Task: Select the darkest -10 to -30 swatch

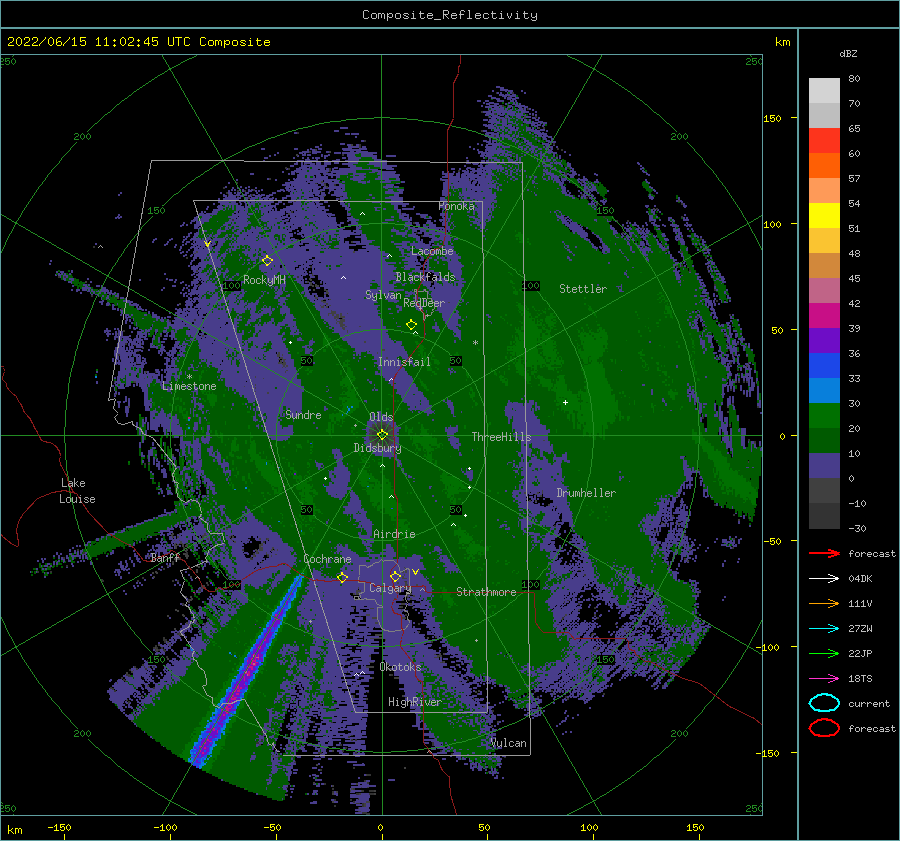Action: [x=824, y=516]
